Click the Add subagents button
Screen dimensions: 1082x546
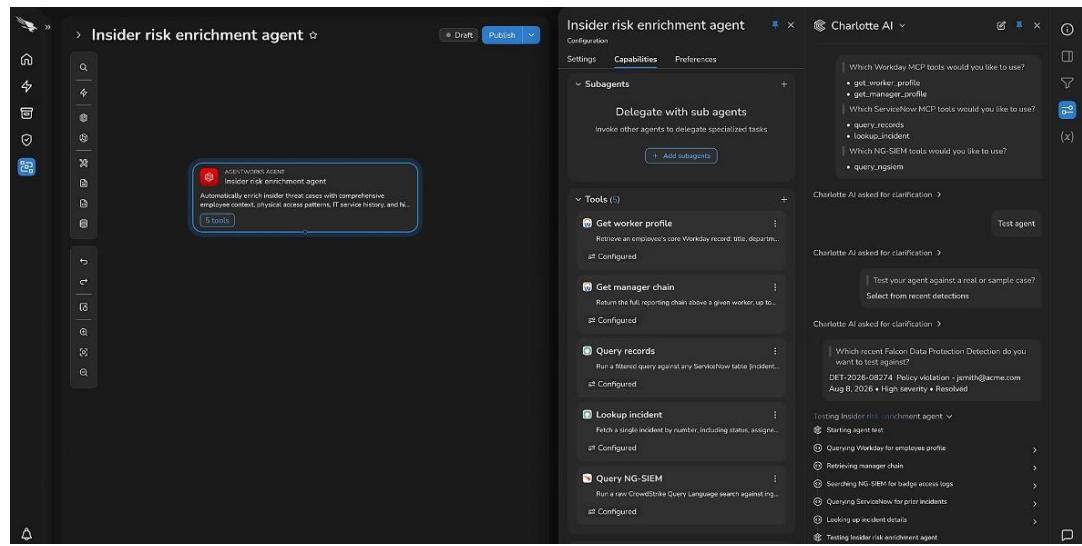[x=681, y=156]
